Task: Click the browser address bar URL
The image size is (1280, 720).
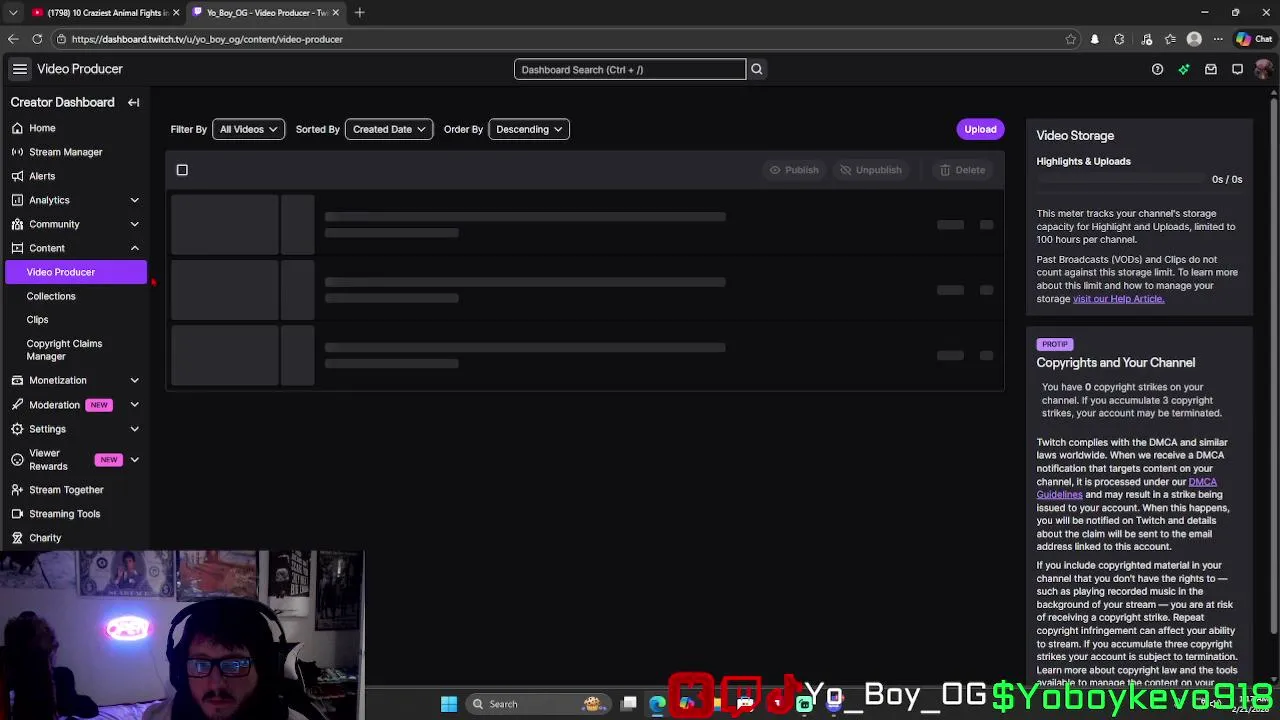Action: [207, 39]
